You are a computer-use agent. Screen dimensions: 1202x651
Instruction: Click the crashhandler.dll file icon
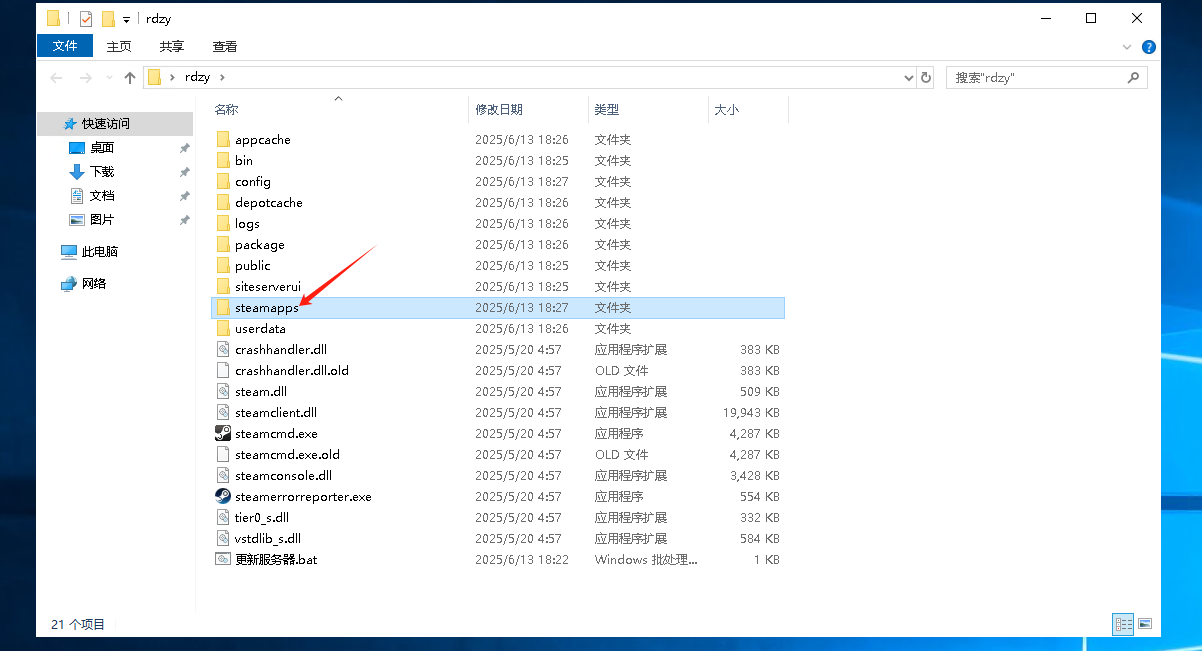[x=223, y=350]
